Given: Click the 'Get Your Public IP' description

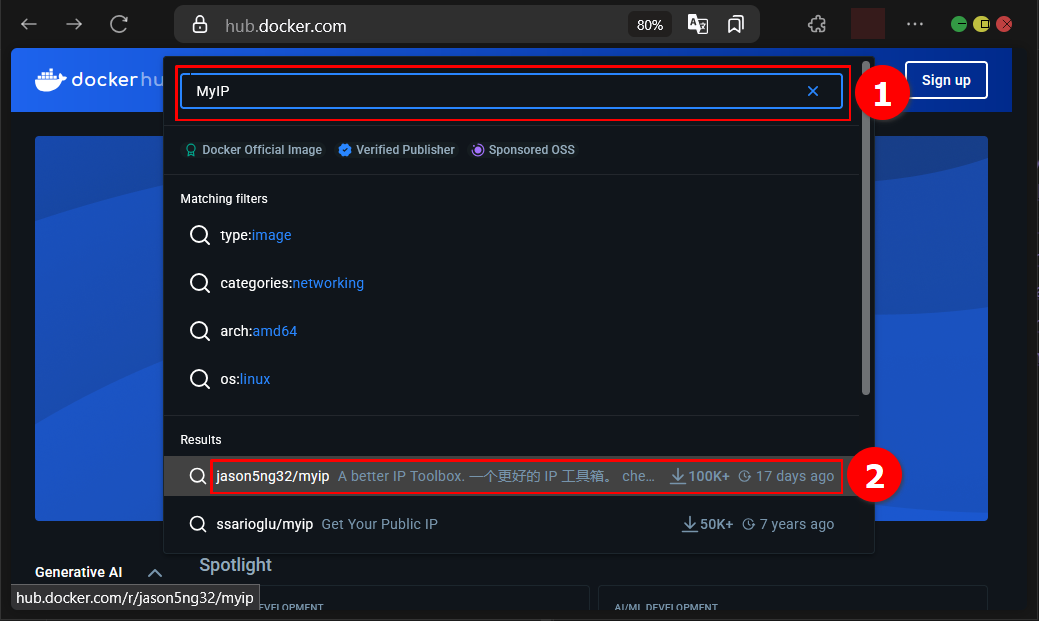Looking at the screenshot, I should pyautogui.click(x=380, y=524).
